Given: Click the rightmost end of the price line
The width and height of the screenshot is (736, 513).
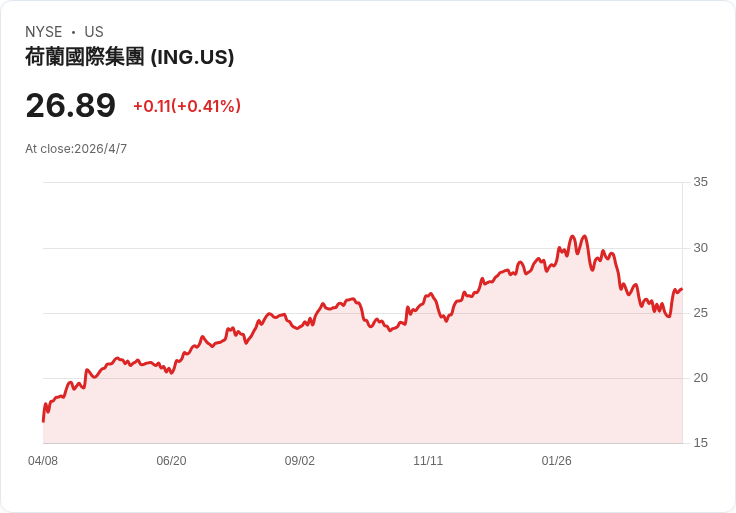Looking at the screenshot, I should (681, 289).
